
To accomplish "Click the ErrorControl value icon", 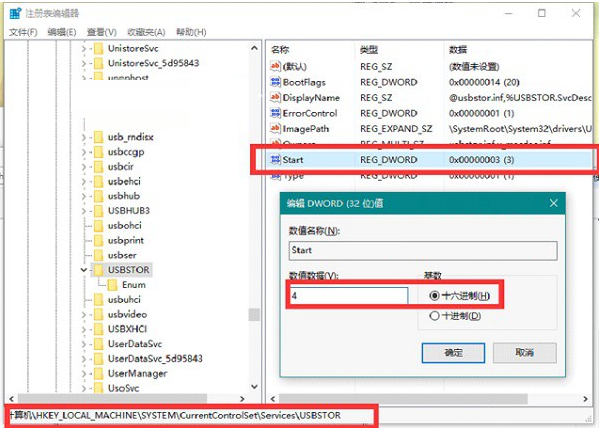I will [x=275, y=113].
